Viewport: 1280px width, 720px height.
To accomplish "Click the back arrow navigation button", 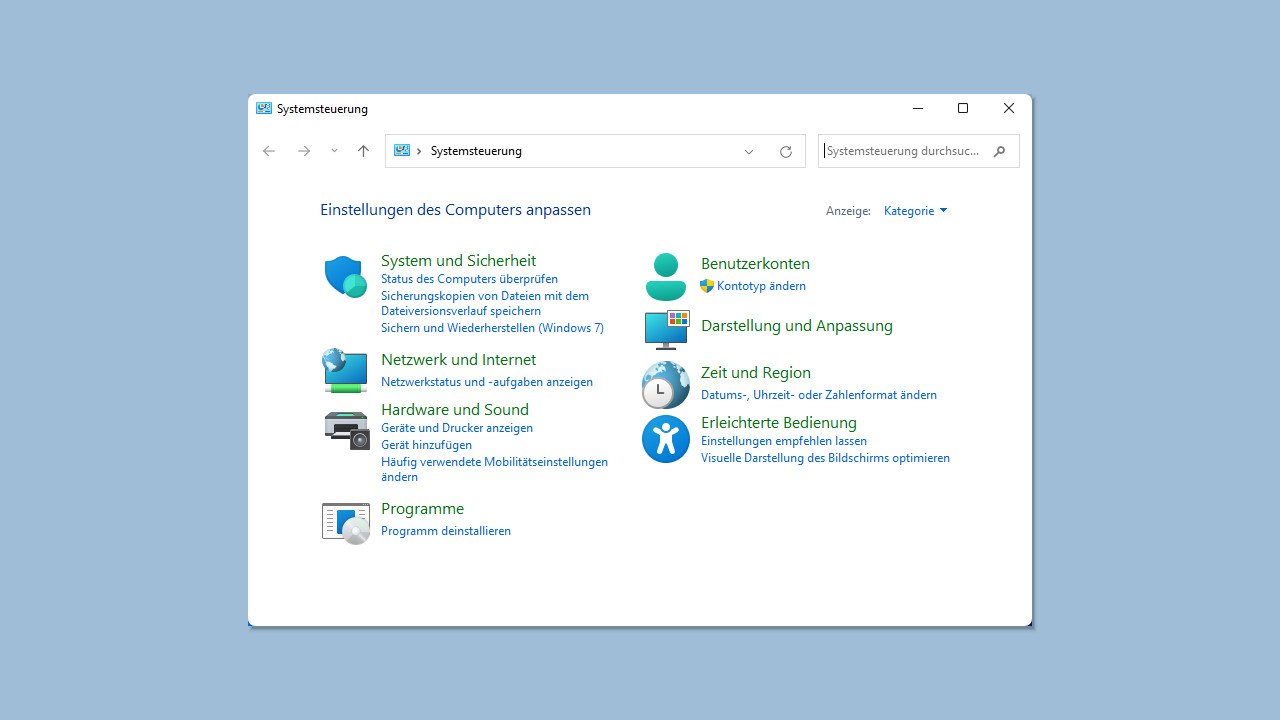I will coord(269,151).
